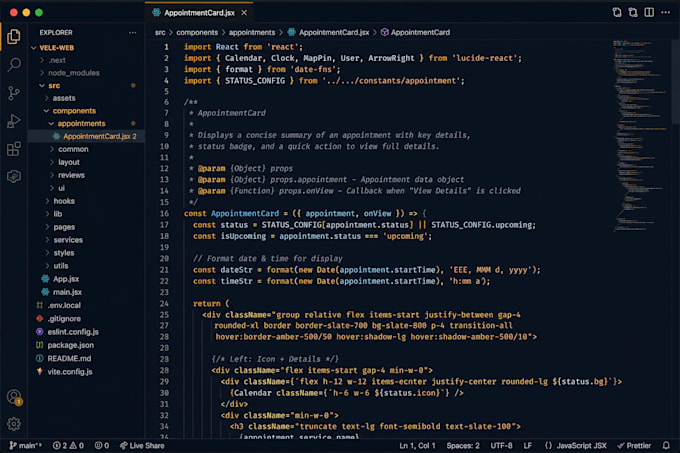Expand the reviews folder

pos(87,175)
